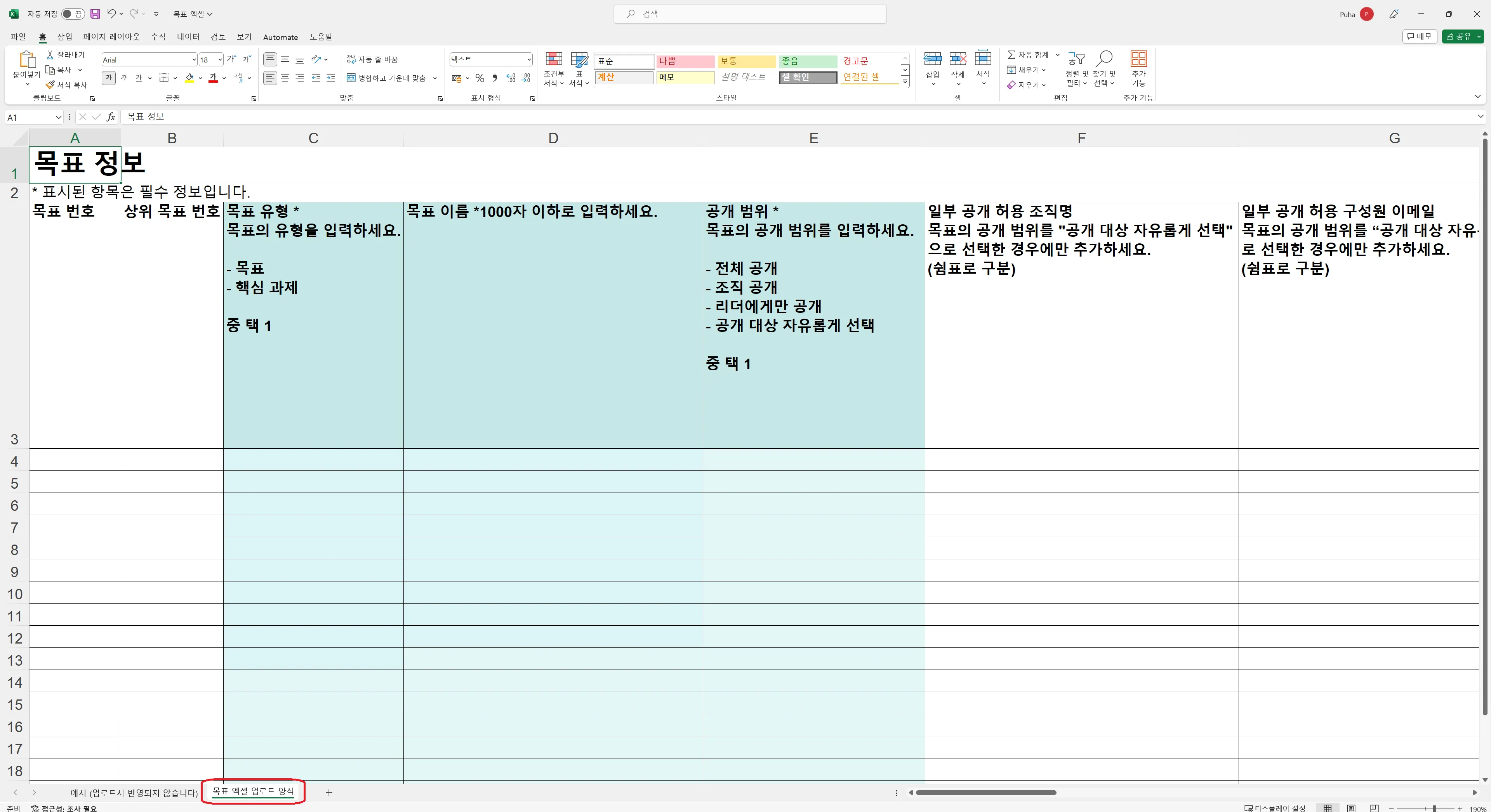The width and height of the screenshot is (1491, 812).
Task: Click the 검색 search box
Action: tap(749, 14)
